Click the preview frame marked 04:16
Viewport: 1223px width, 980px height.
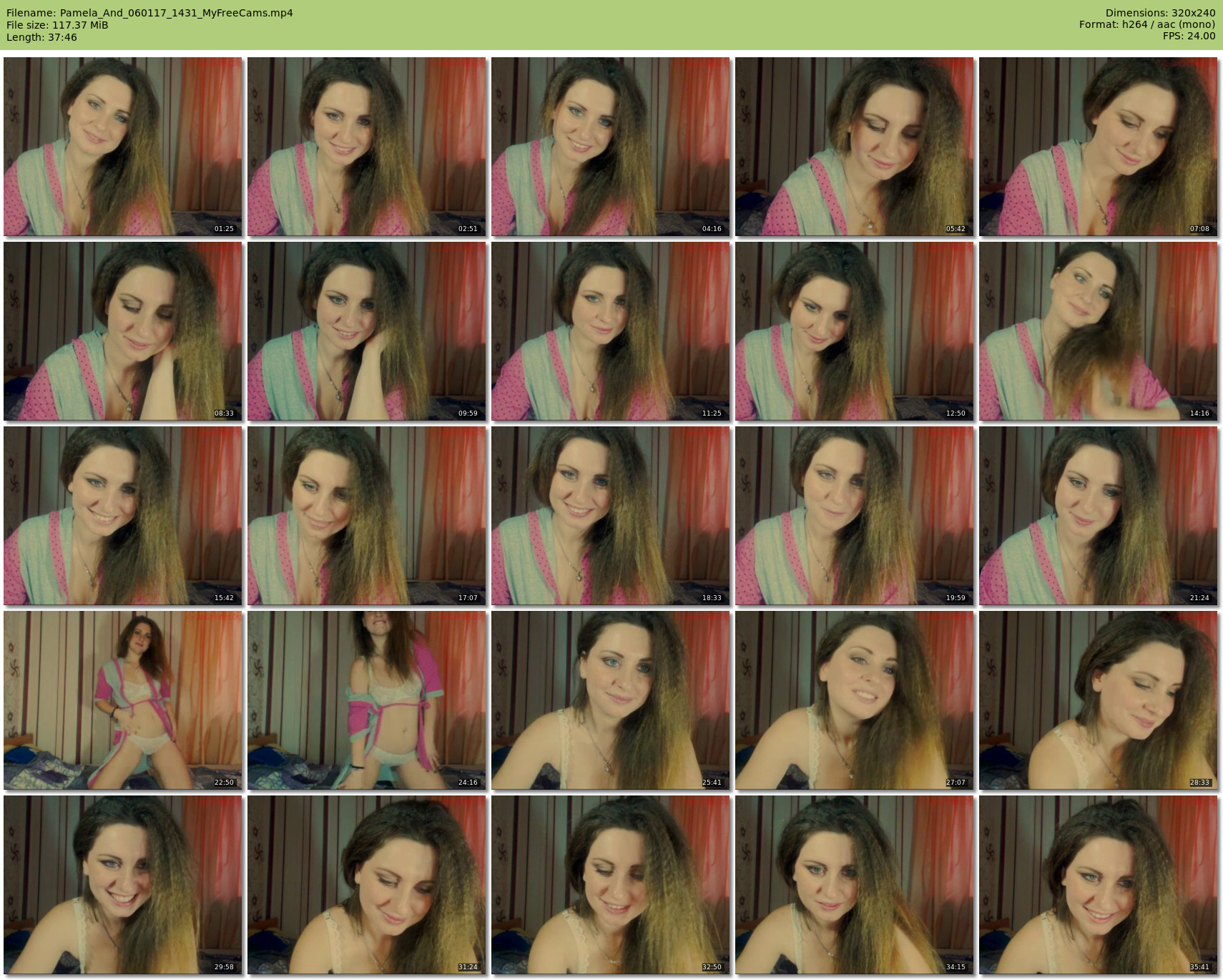coord(610,147)
